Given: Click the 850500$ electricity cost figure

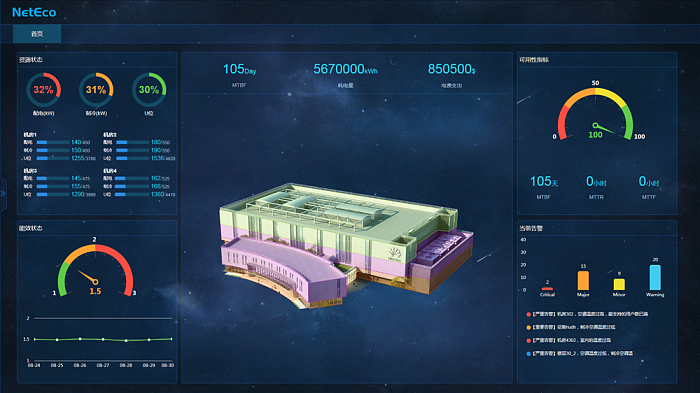Looking at the screenshot, I should click(x=451, y=69).
